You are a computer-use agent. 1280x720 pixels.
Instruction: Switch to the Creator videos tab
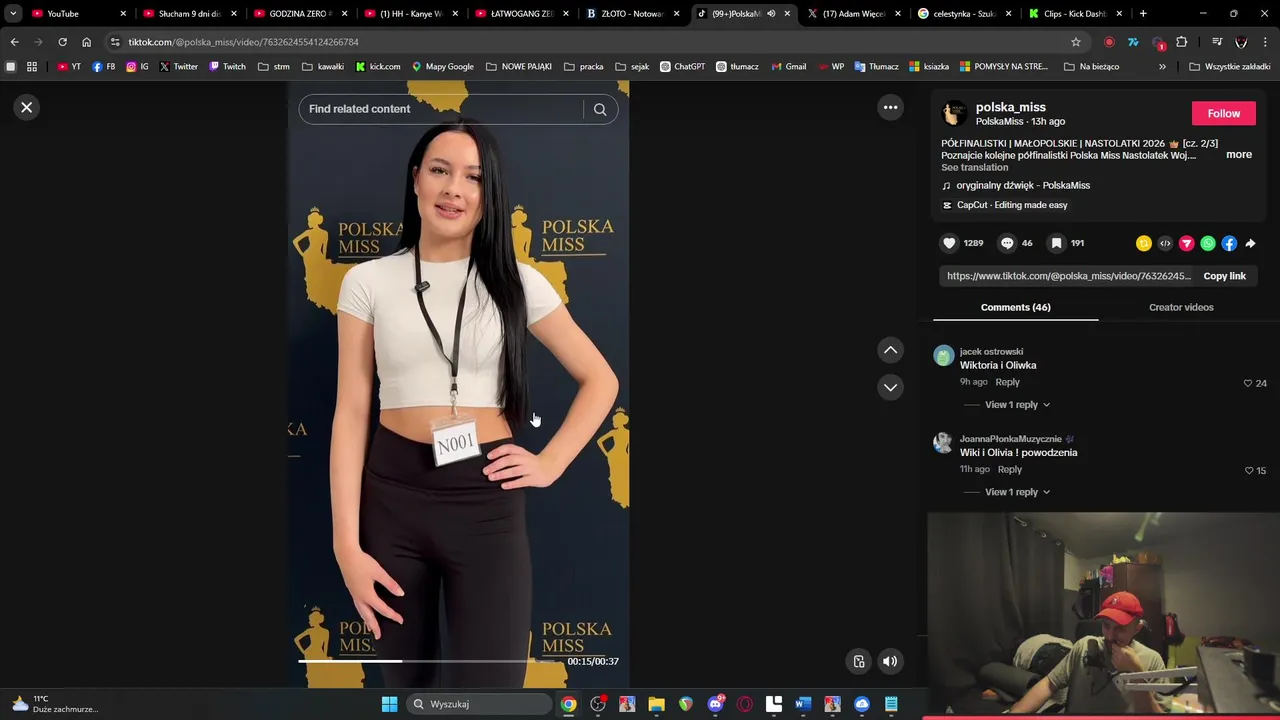[1181, 307]
